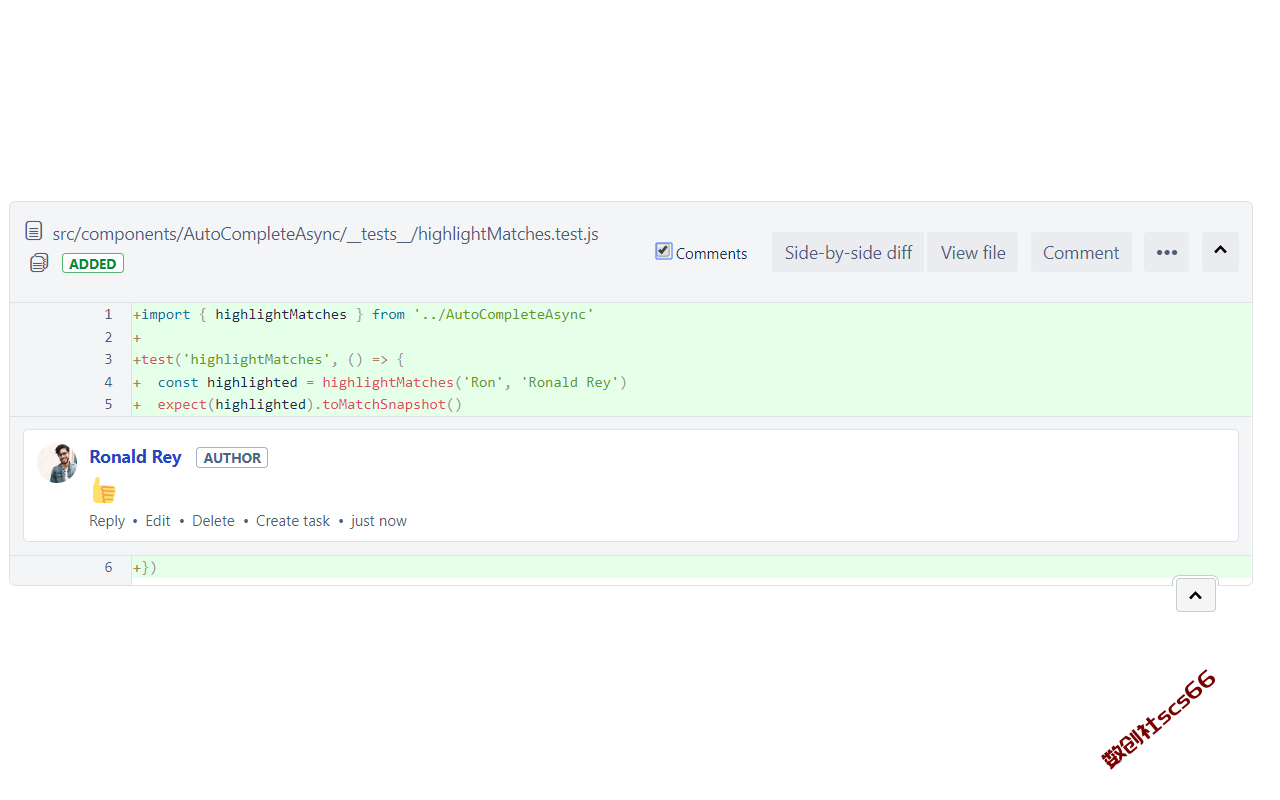Click the Ronald Rey author name
This screenshot has height=800, width=1280.
tap(135, 457)
